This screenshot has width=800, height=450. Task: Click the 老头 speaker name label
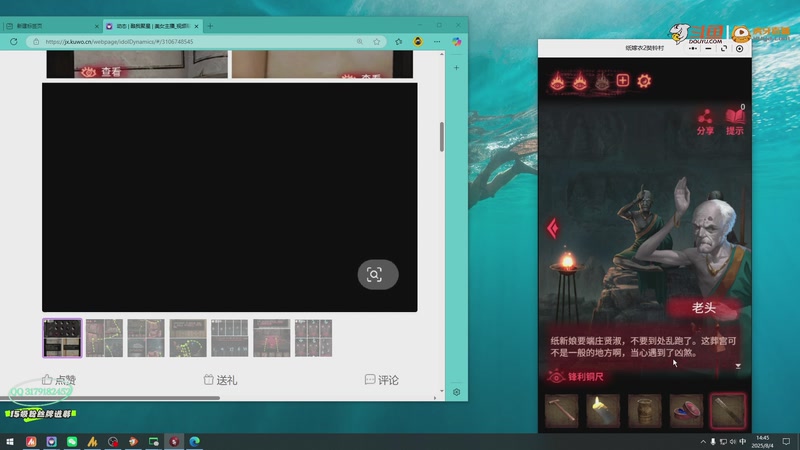[x=704, y=308]
